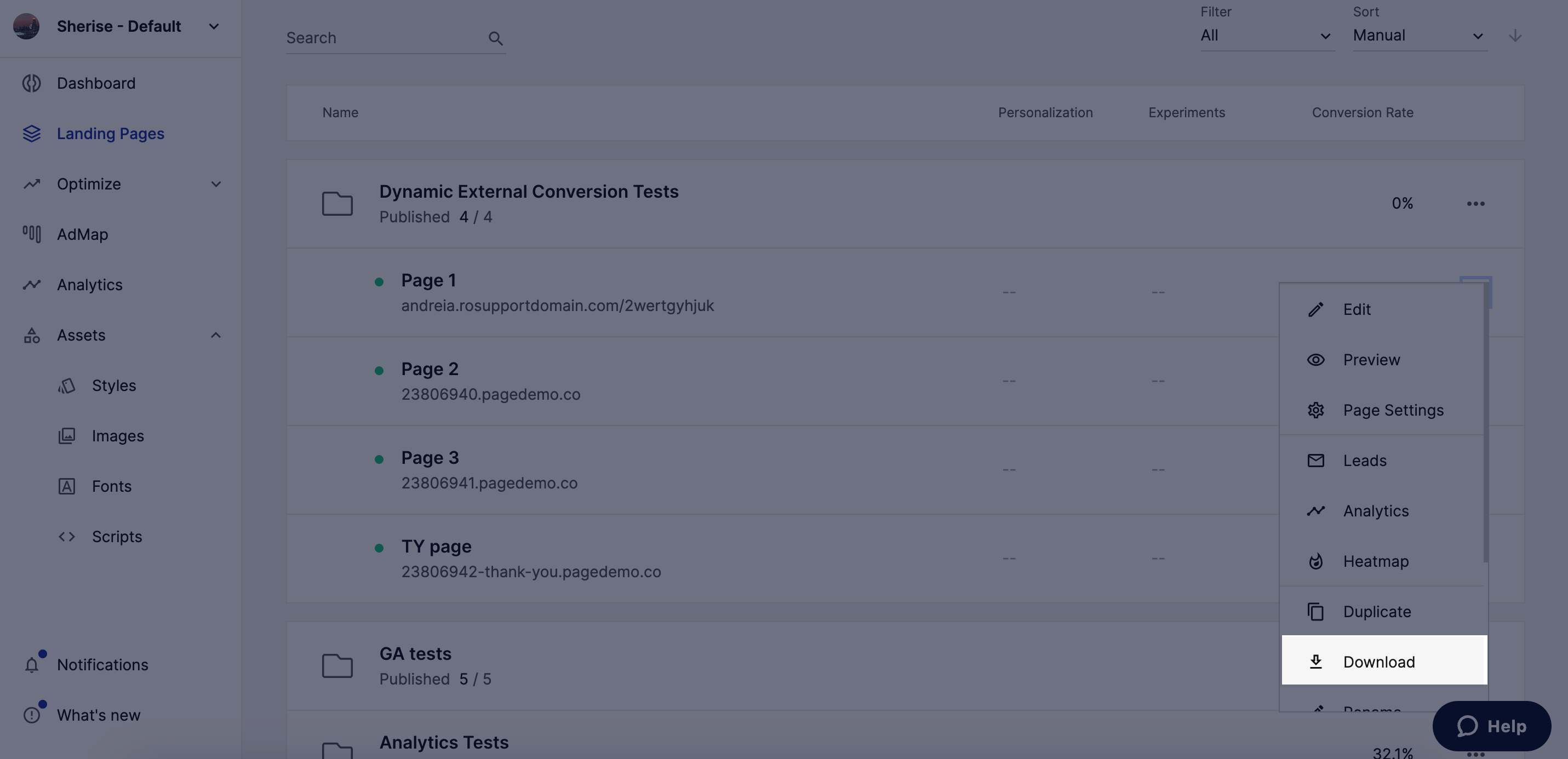The height and width of the screenshot is (759, 1568).
Task: Open the Dynamic External Conversion Tests folder
Action: (528, 192)
